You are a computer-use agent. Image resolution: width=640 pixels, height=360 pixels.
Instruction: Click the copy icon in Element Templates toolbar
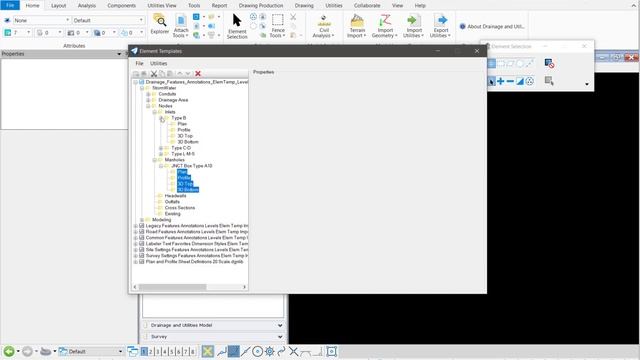click(x=162, y=73)
